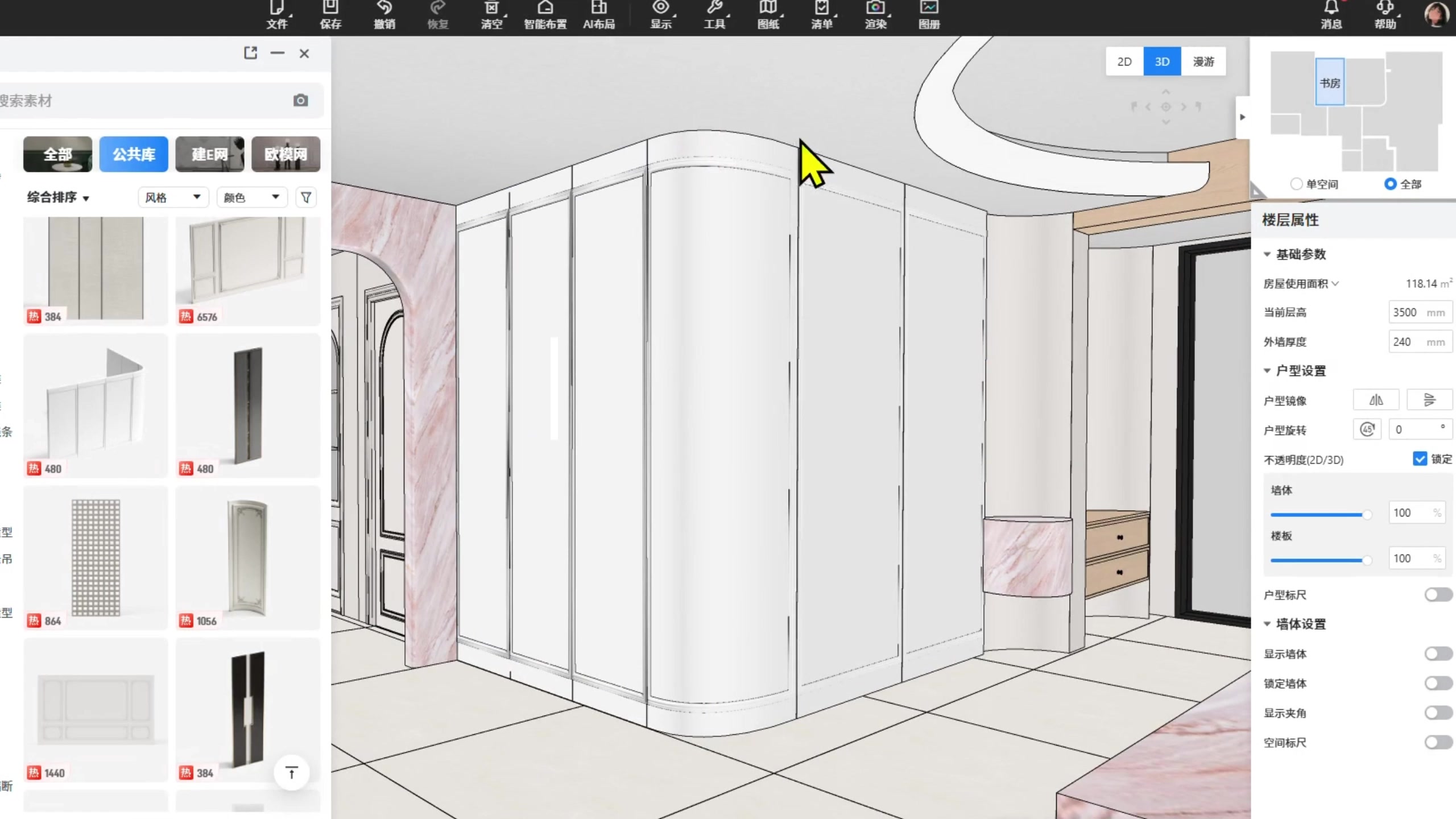Click the scroll-to-top arrow button

(x=292, y=772)
